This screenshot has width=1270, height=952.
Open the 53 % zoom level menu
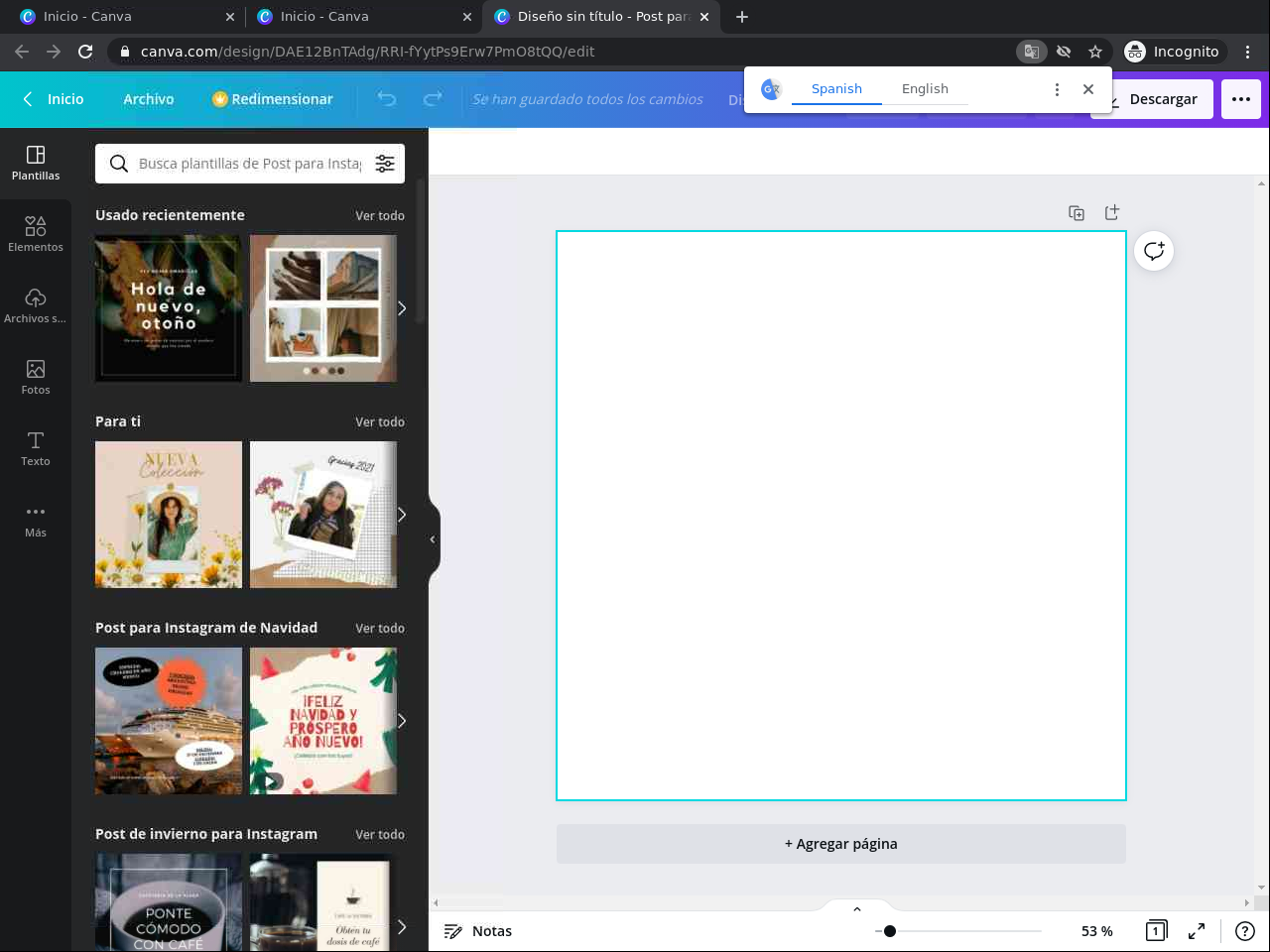coord(1097,931)
